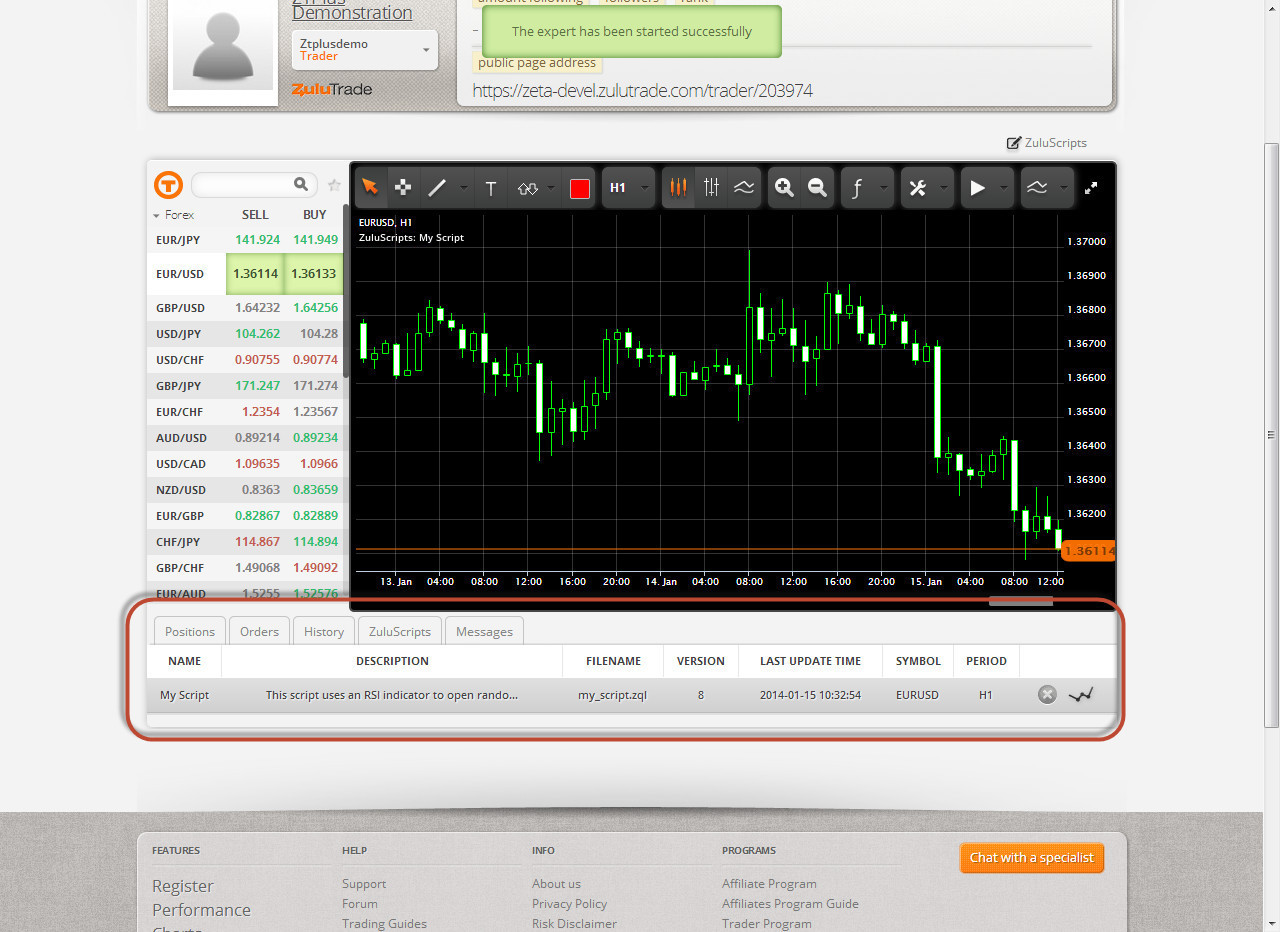Open the History tab
Viewport: 1280px width, 932px height.
324,631
